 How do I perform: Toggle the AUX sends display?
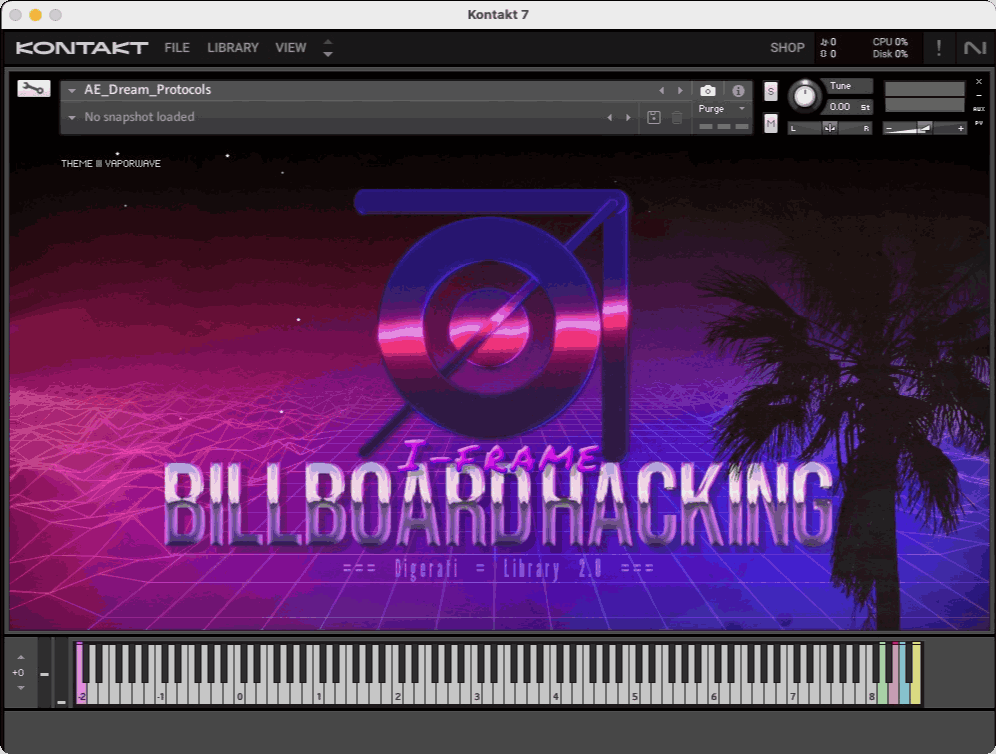coord(979,109)
